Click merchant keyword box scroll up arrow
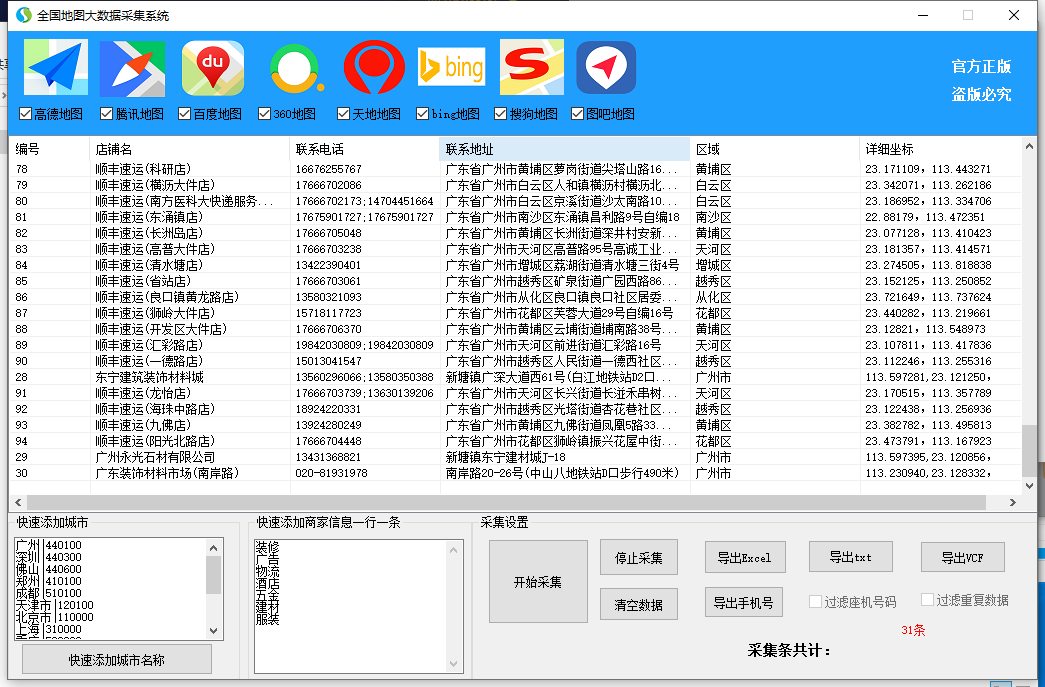 click(x=453, y=550)
